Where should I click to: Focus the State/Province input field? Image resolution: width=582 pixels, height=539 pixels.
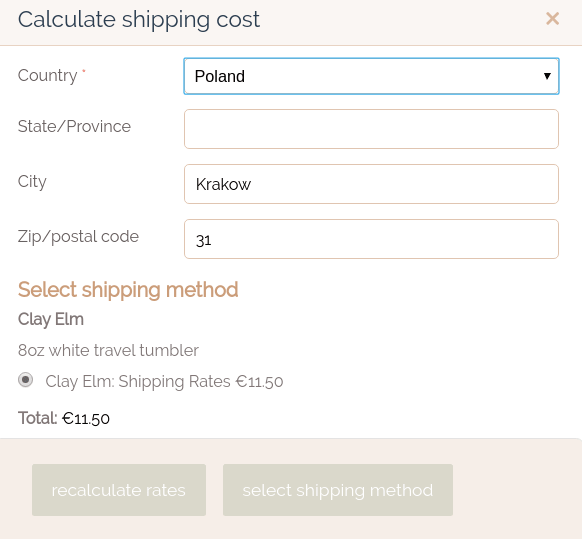point(371,129)
